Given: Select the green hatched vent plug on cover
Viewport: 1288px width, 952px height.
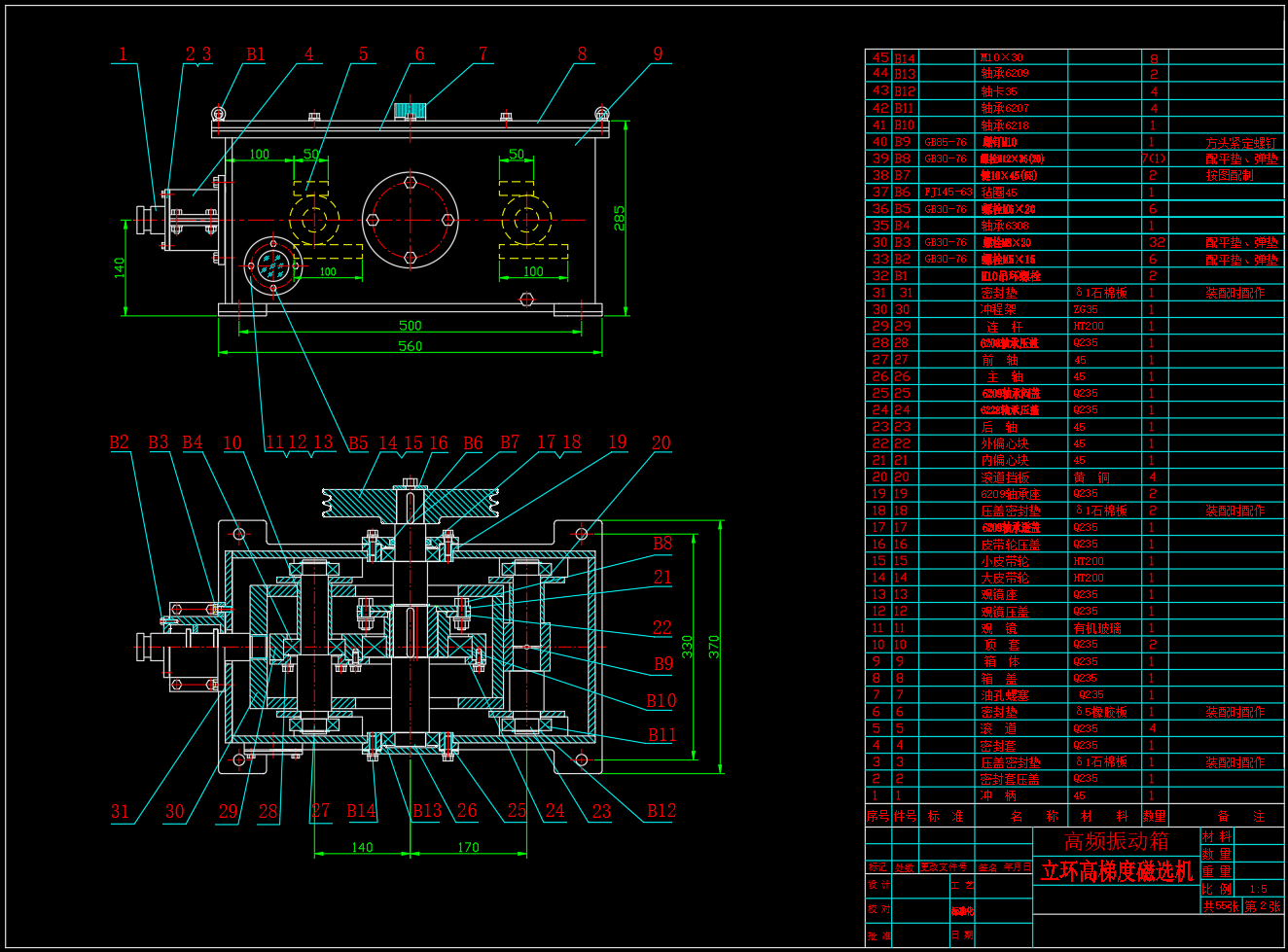Looking at the screenshot, I should 411,110.
